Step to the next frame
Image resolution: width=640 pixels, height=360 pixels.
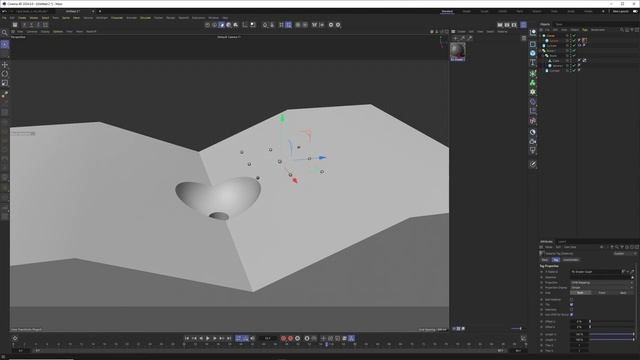coord(215,338)
